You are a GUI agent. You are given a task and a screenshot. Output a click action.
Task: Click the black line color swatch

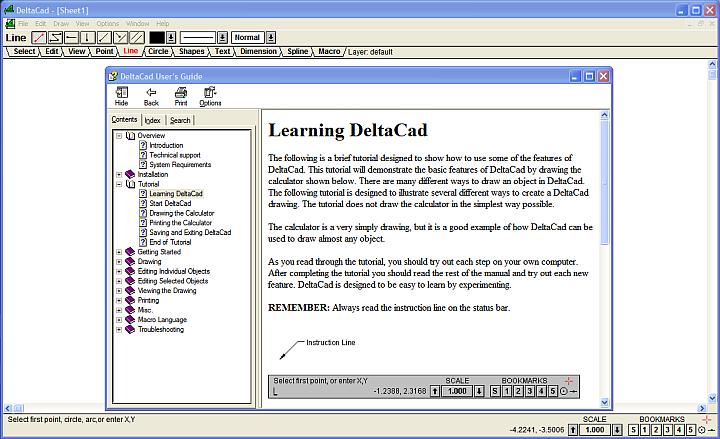156,37
